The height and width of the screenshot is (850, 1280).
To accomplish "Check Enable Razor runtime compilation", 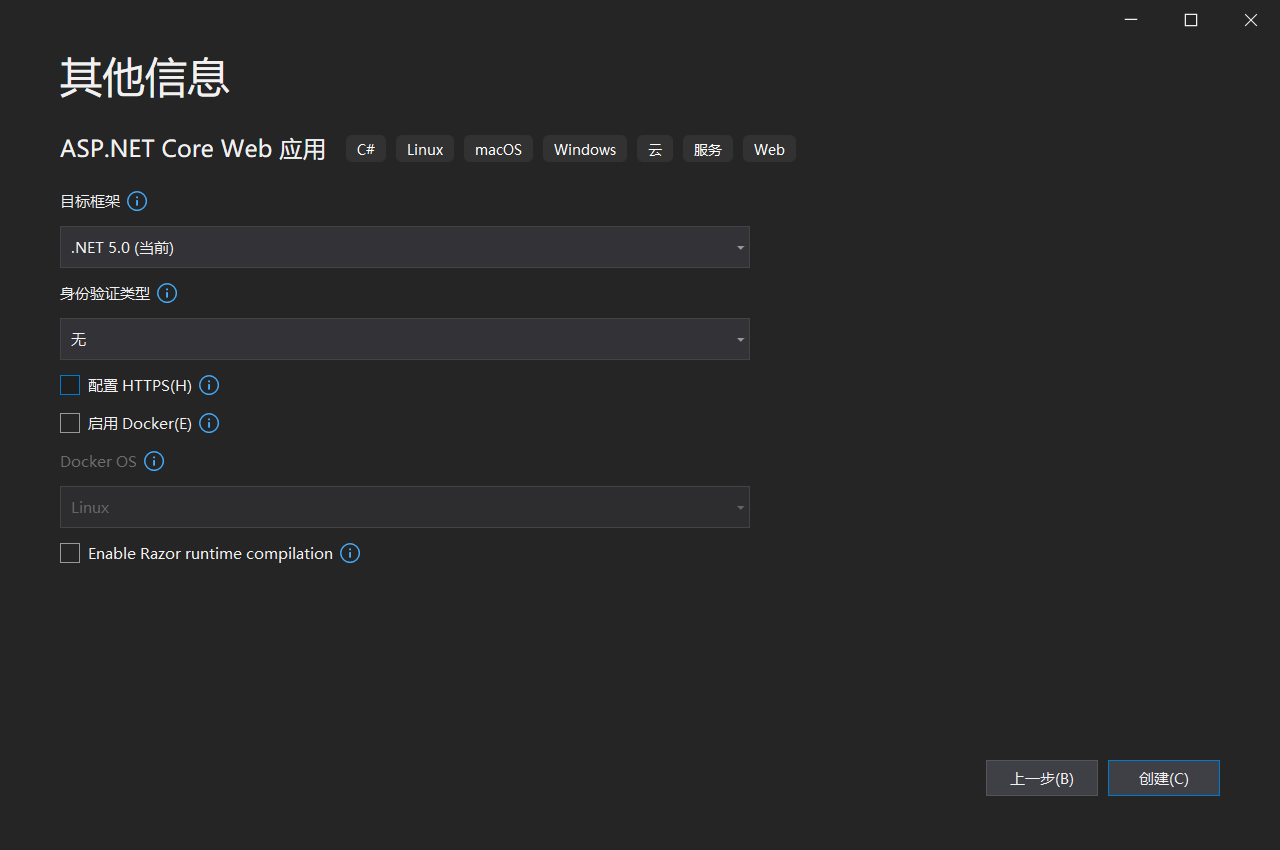I will tap(70, 553).
